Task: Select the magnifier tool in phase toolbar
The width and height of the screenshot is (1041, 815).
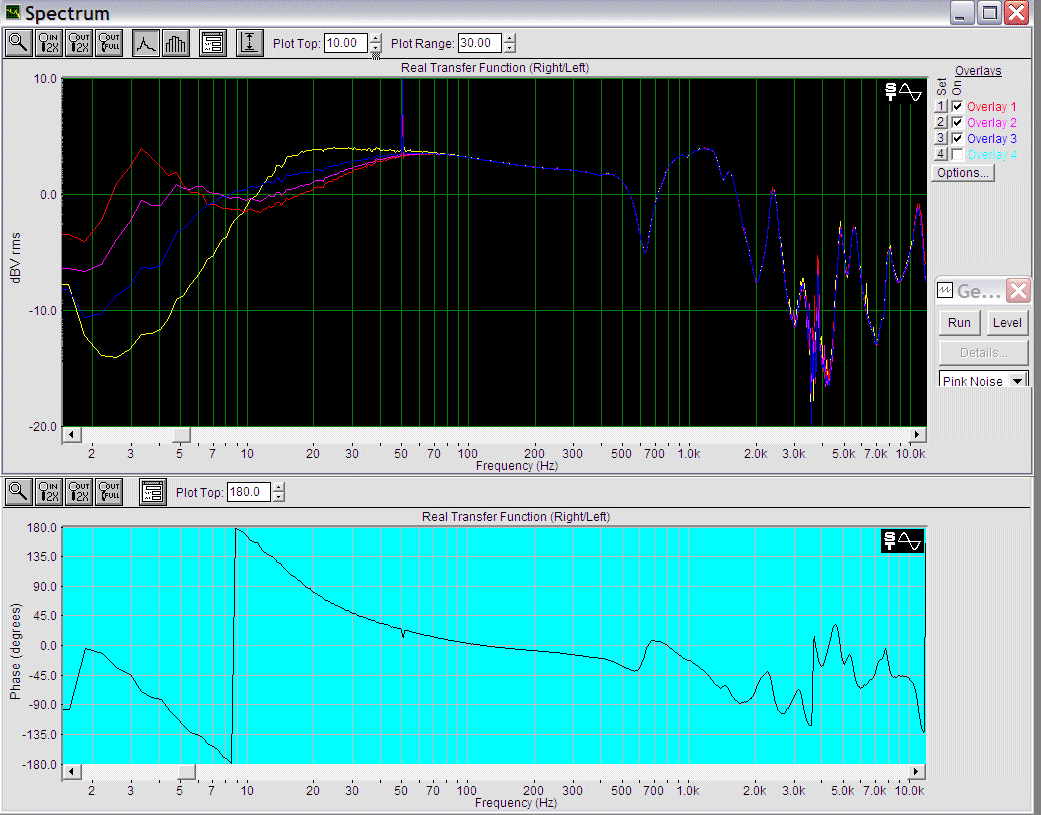Action: coord(19,492)
